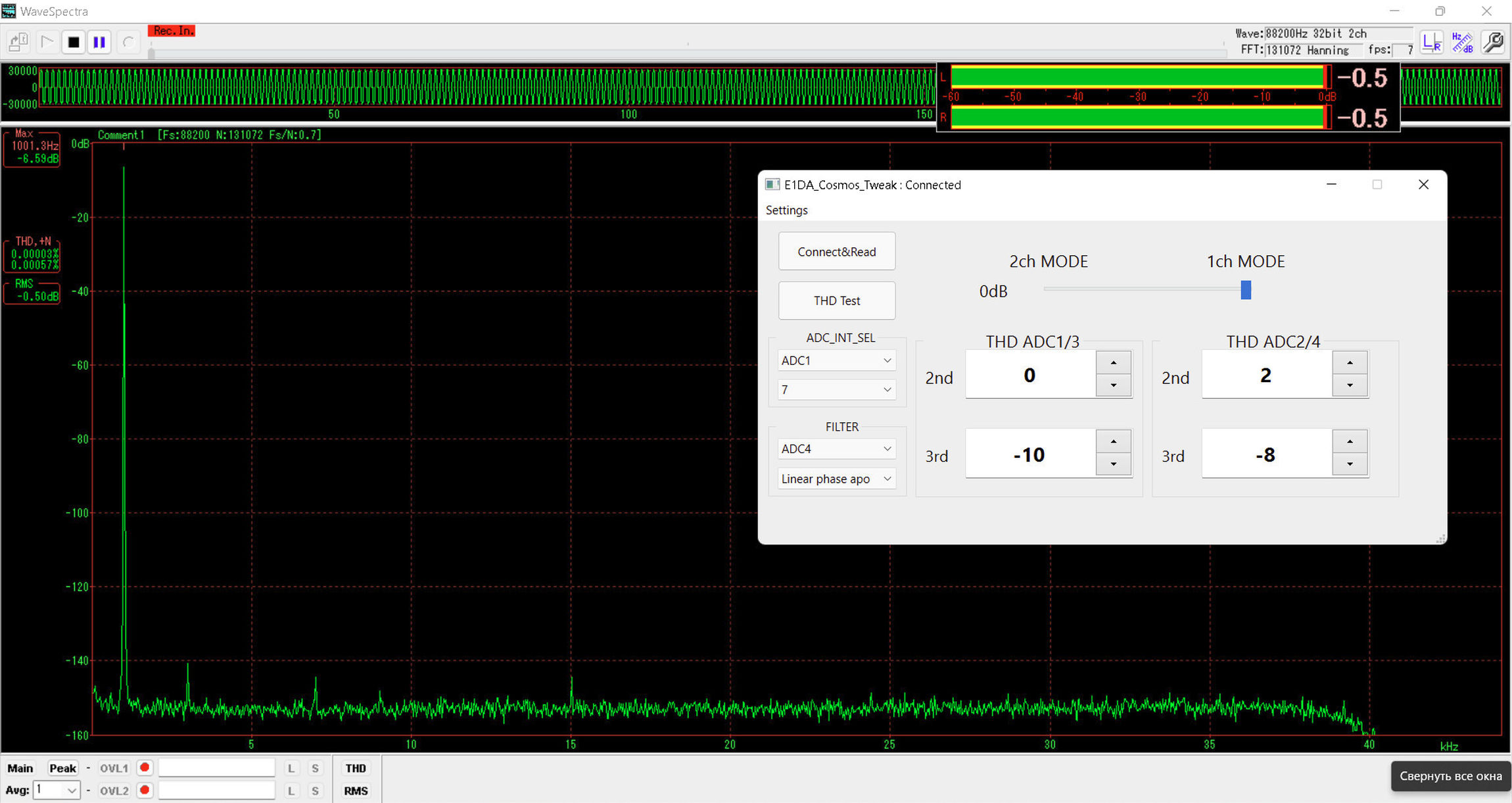Toggle the RMS measurement button

tap(356, 791)
